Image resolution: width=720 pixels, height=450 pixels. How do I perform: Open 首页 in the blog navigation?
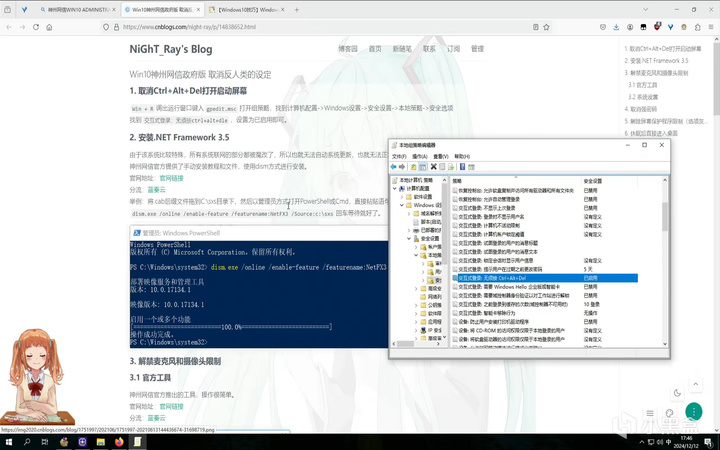[375, 49]
